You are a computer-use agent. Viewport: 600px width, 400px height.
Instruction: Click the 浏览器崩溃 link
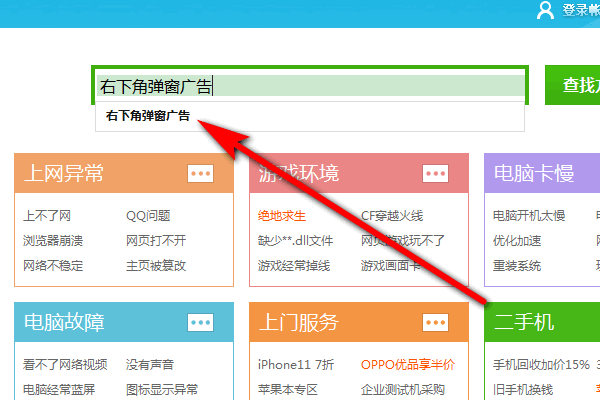(53, 241)
